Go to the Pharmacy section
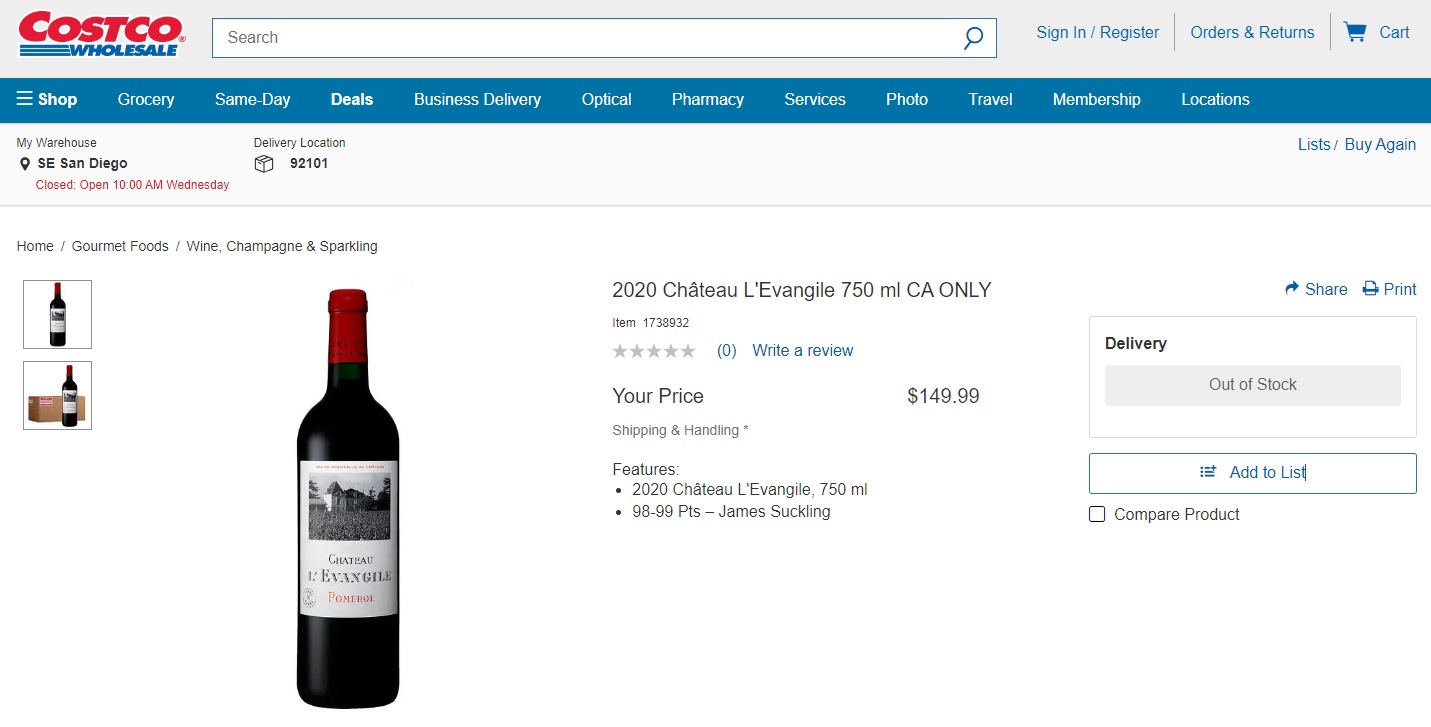This screenshot has height=727, width=1431. pos(708,99)
